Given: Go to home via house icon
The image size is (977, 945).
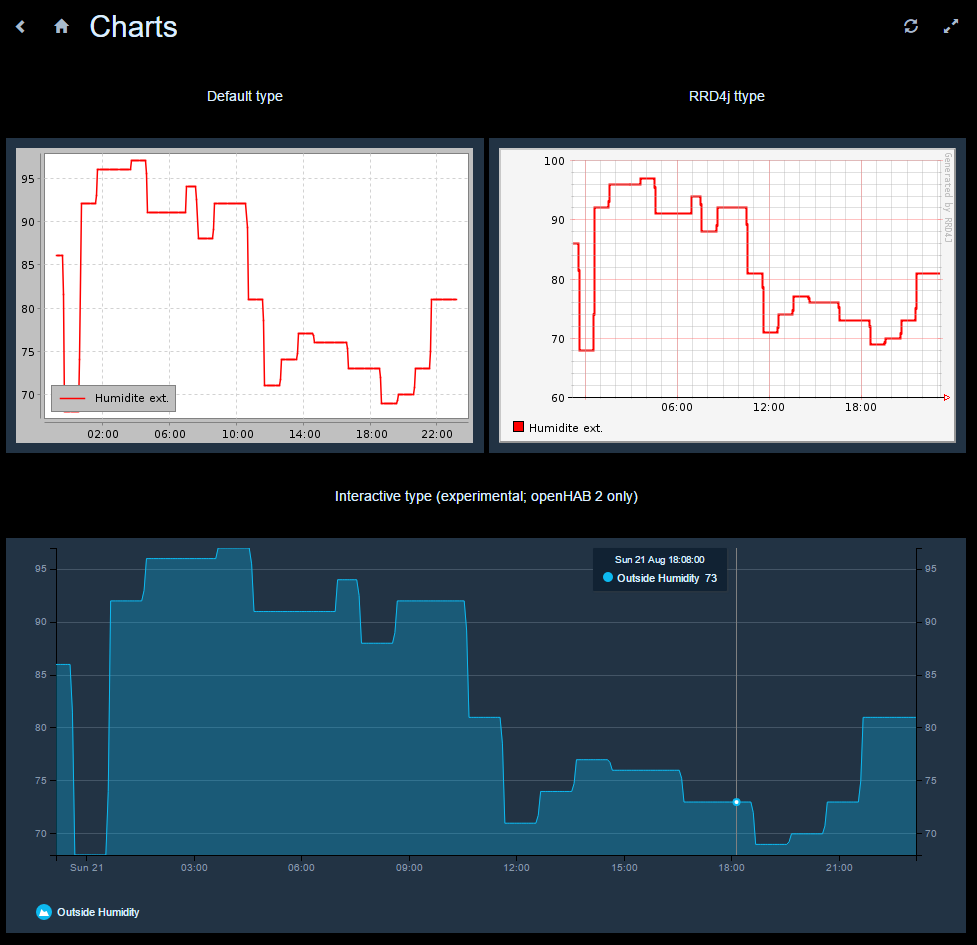Looking at the screenshot, I should 62,27.
